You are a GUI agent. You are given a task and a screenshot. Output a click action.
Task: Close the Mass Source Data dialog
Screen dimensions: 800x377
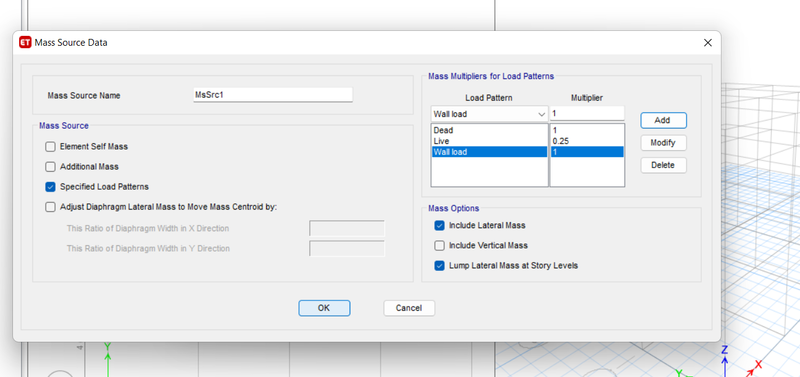708,43
